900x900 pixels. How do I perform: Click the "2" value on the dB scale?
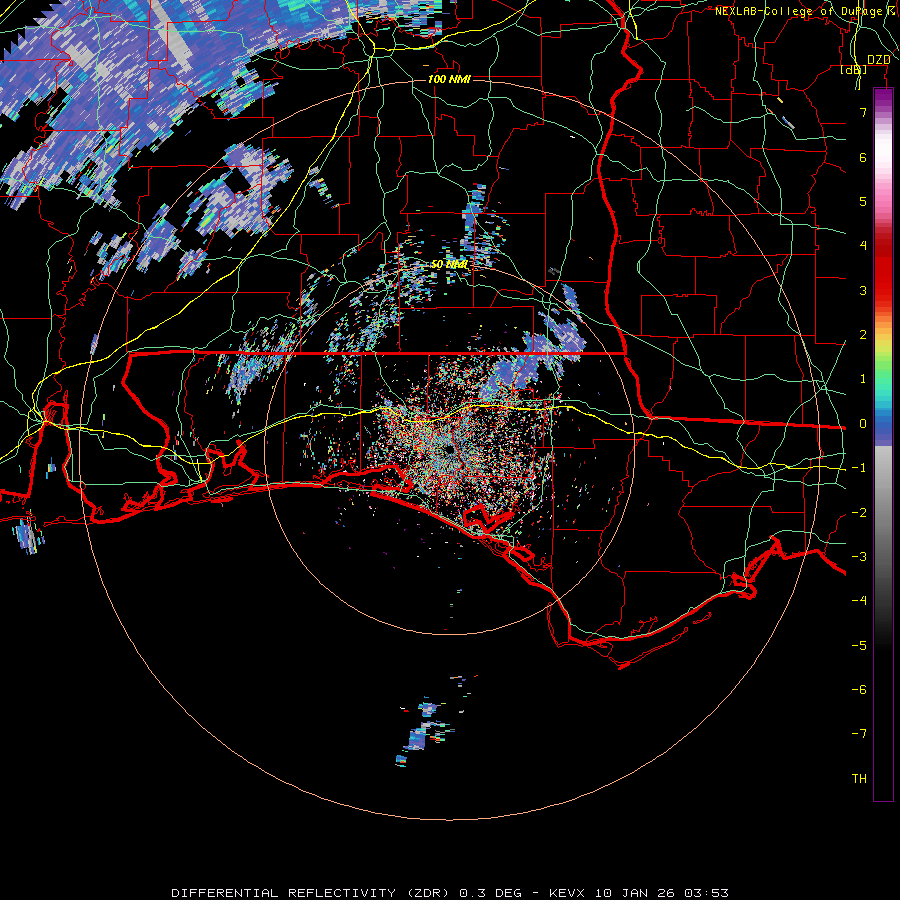point(863,335)
